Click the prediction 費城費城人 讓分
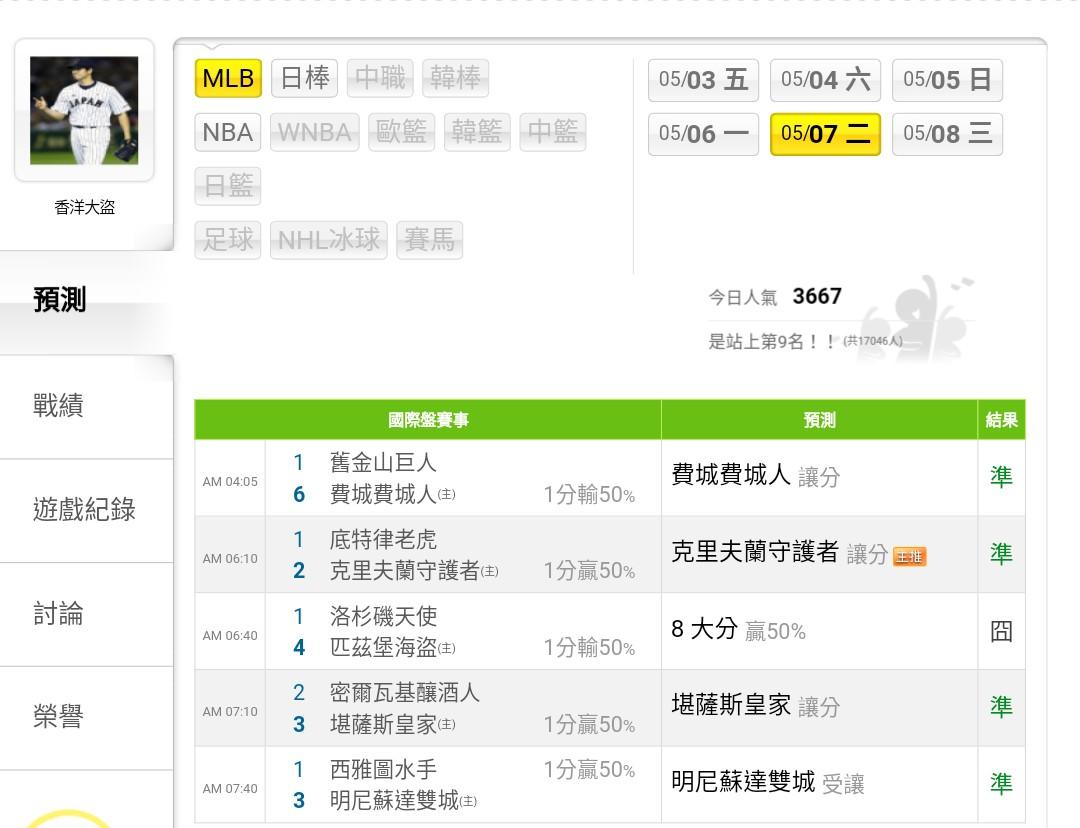Image resolution: width=1080 pixels, height=828 pixels. [756, 476]
